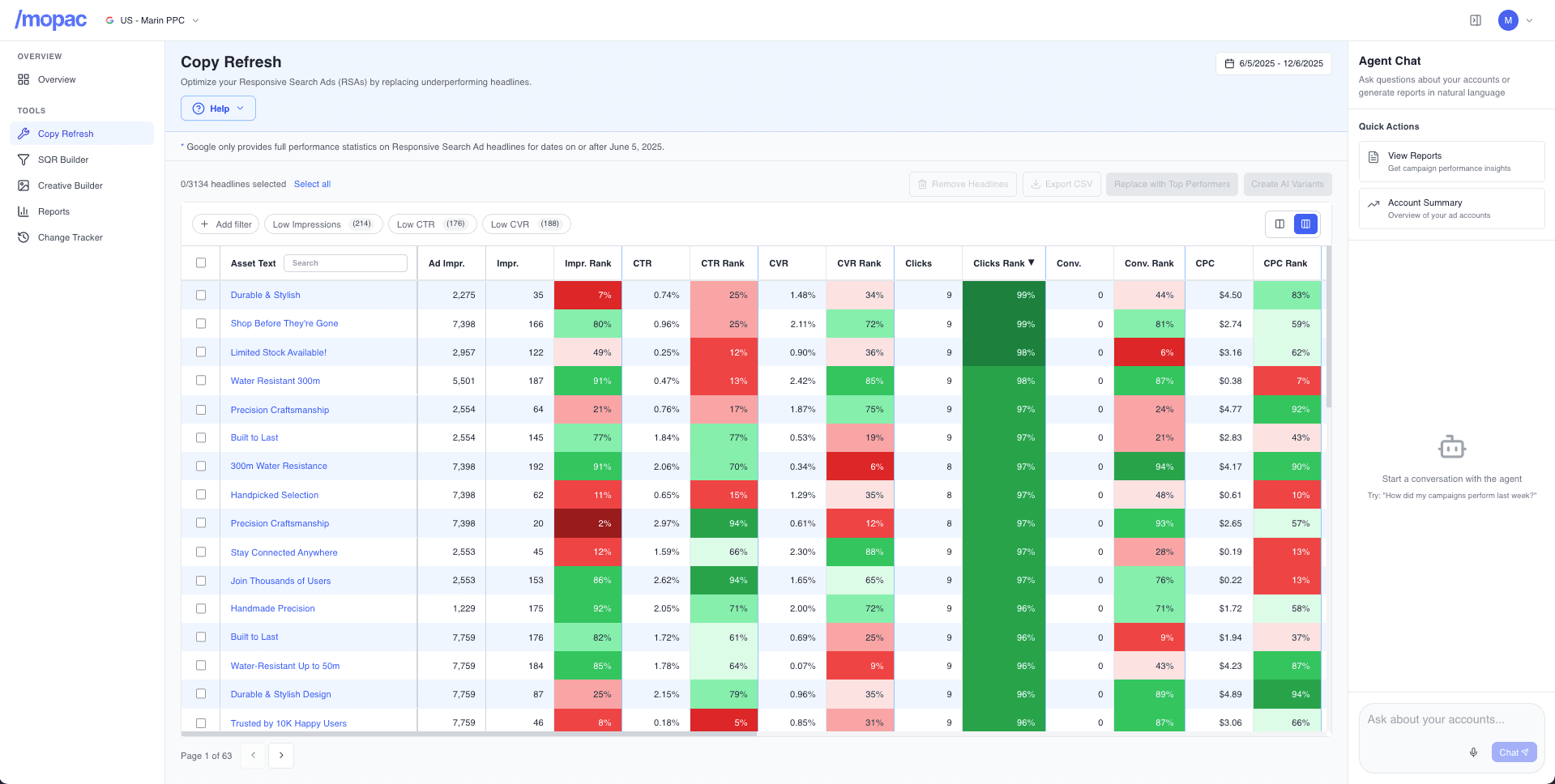The width and height of the screenshot is (1555, 784).
Task: Click the calendar icon on the date range selector
Action: click(1230, 62)
